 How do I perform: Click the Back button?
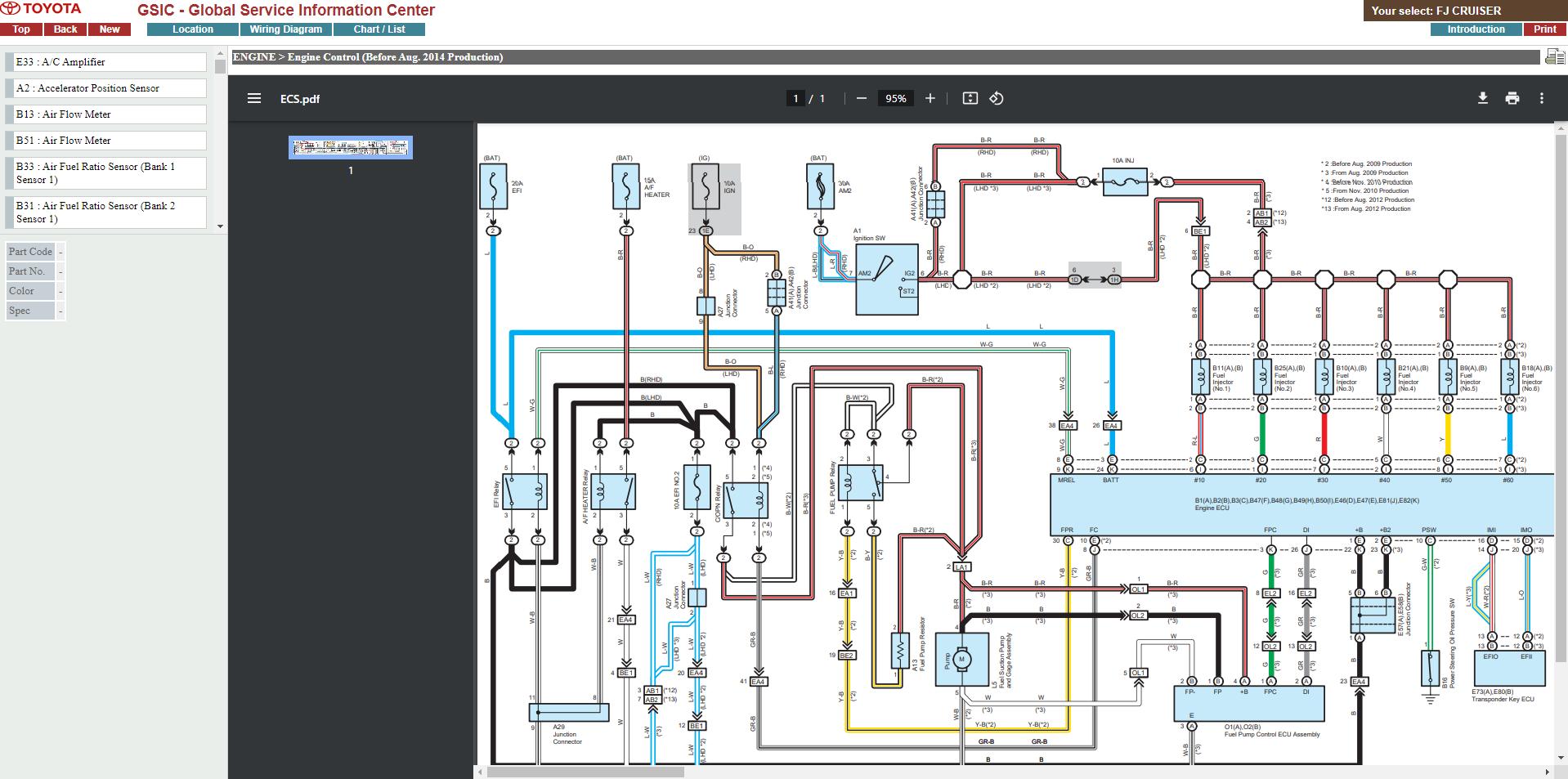[x=65, y=29]
